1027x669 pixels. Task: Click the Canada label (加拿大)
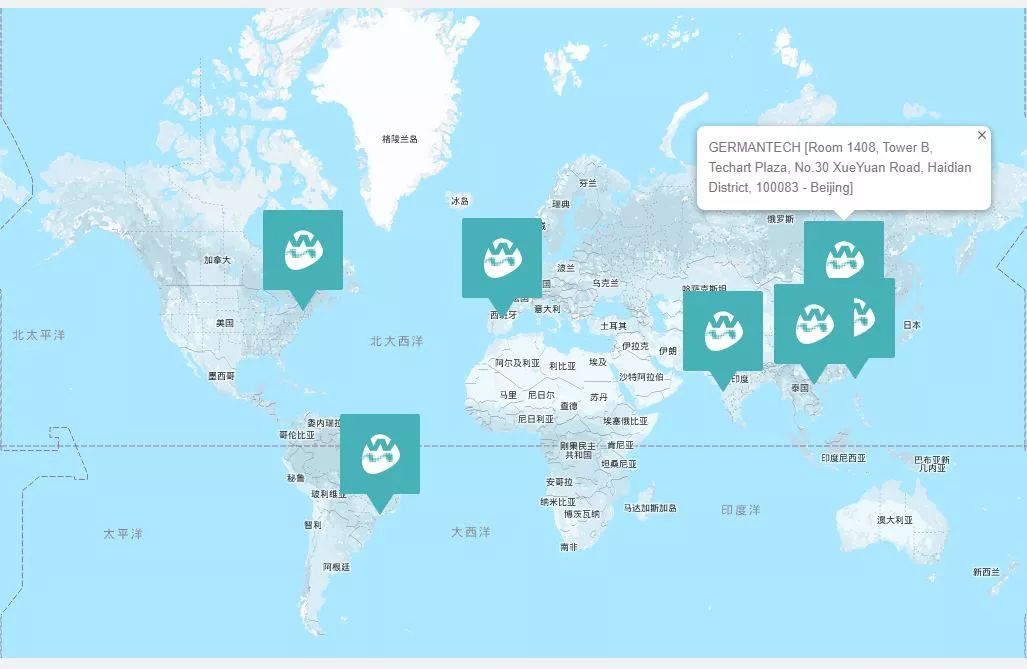(217, 260)
